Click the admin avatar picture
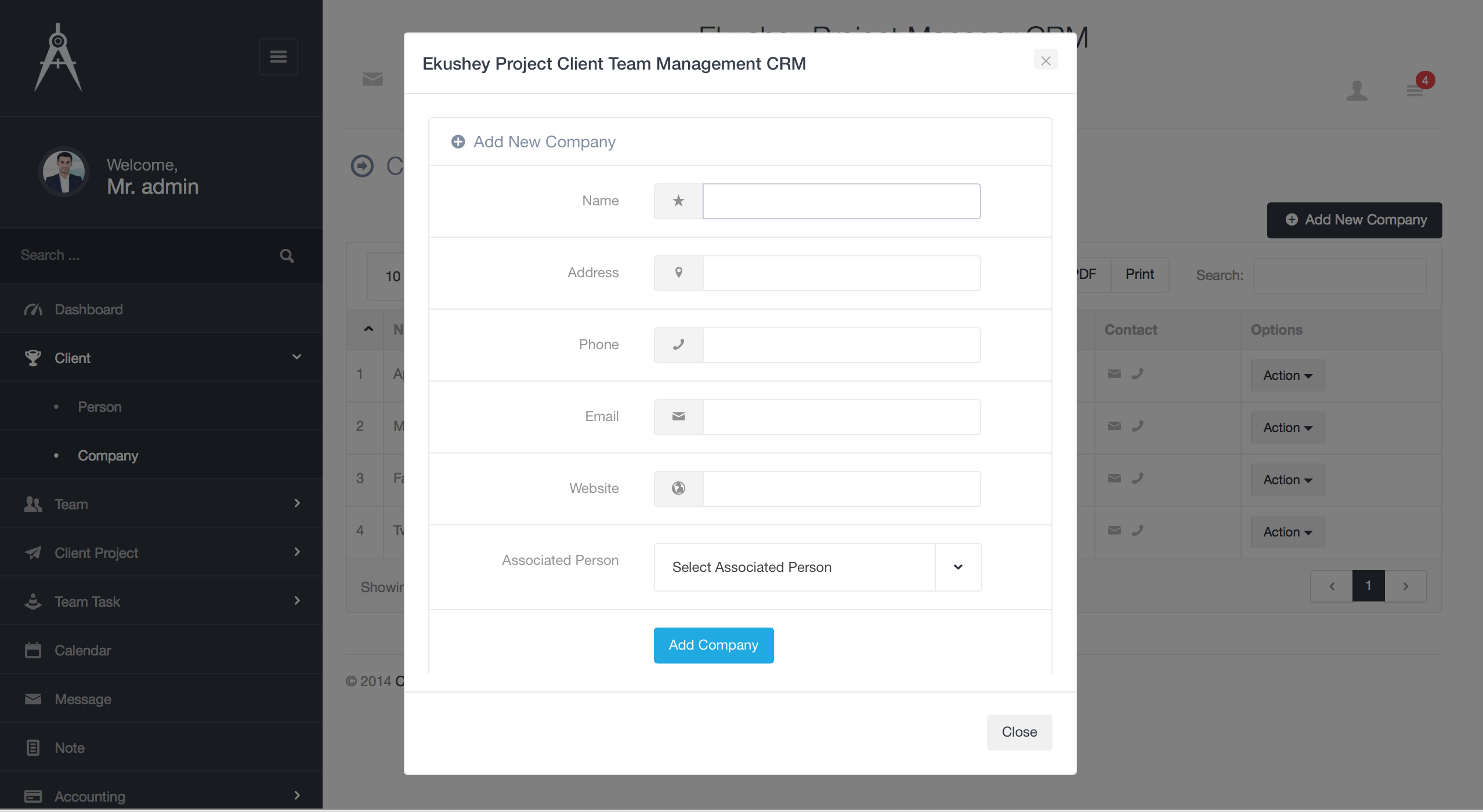Viewport: 1483px width, 812px height. click(x=64, y=172)
